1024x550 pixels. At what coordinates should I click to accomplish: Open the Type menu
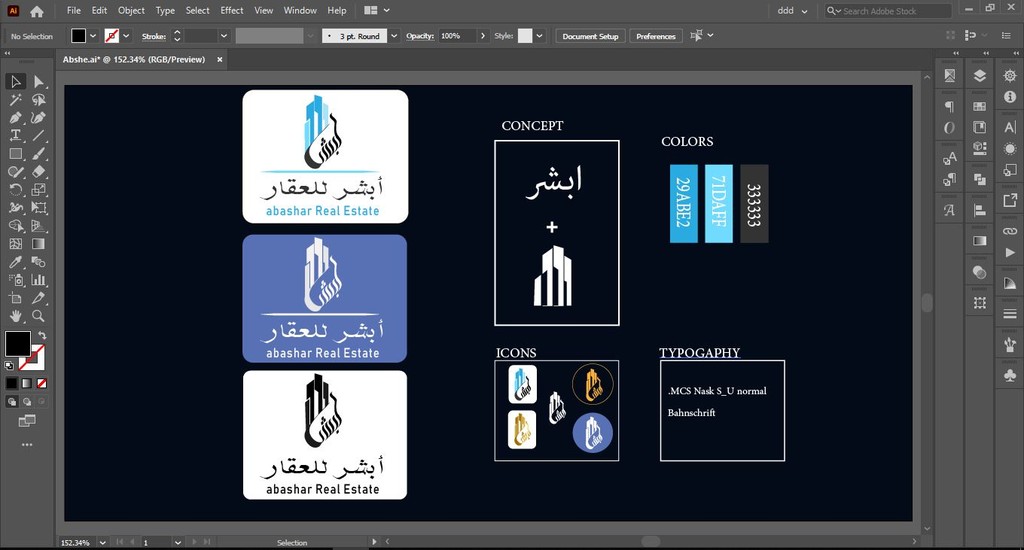click(x=165, y=10)
